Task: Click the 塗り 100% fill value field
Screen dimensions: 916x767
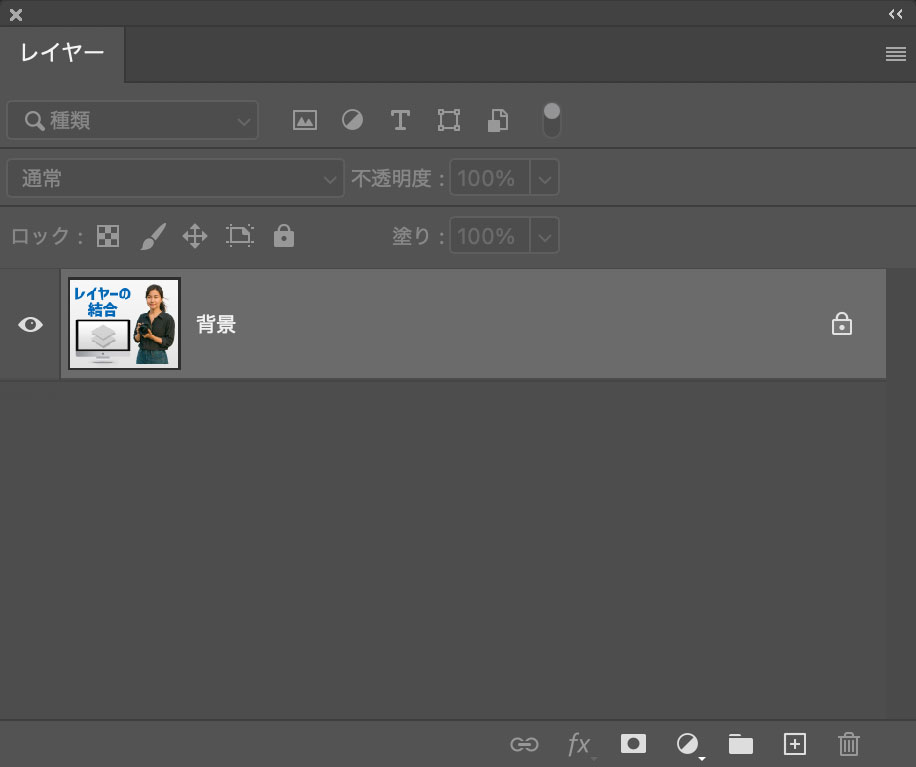Action: pos(490,235)
